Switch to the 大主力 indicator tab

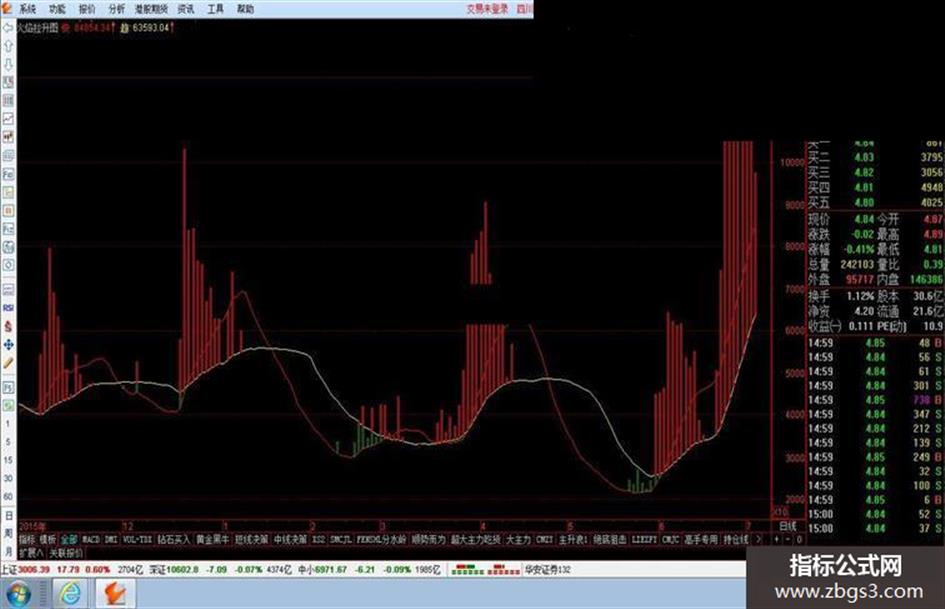pyautogui.click(x=518, y=539)
